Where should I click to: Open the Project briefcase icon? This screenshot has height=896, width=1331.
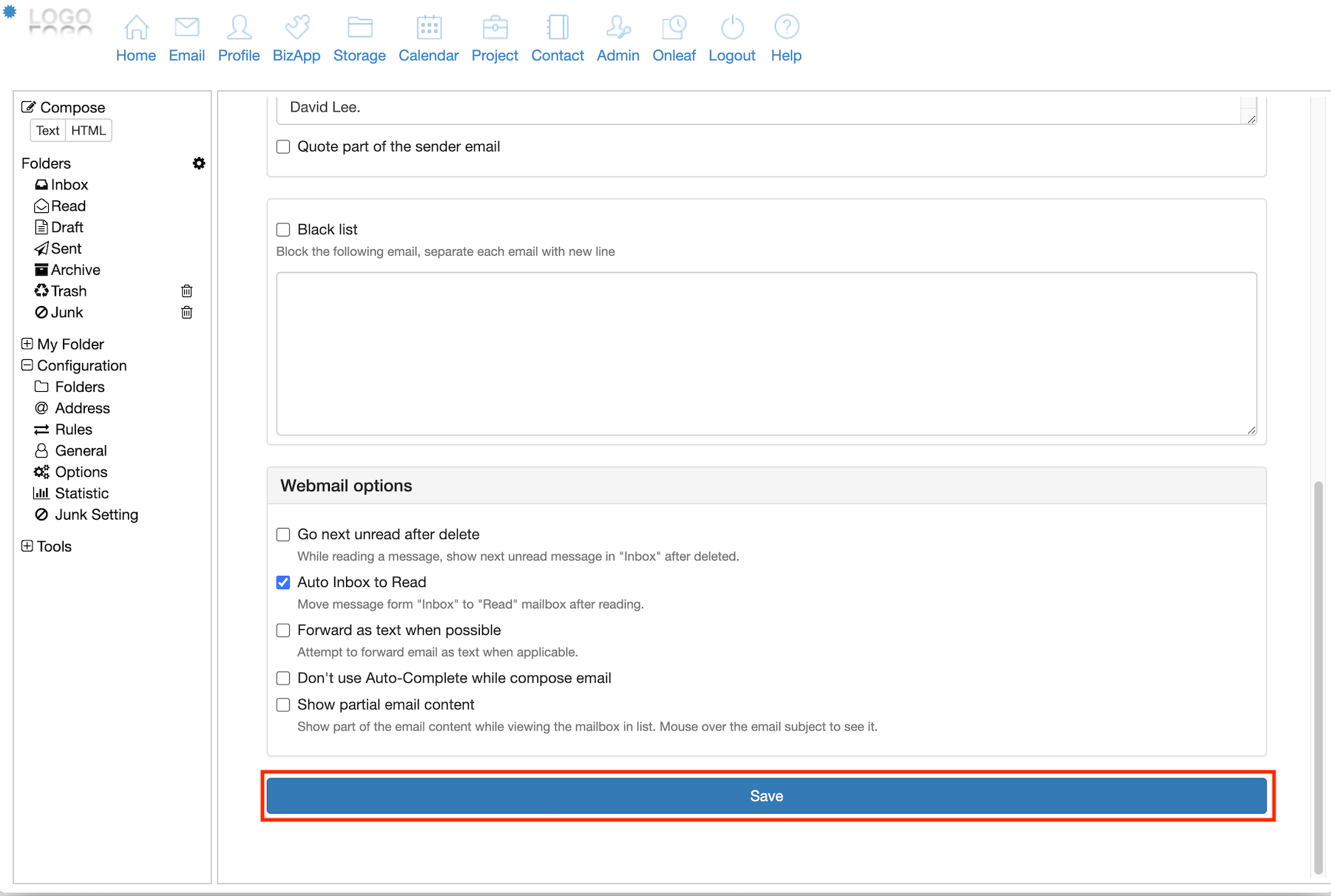coord(495,28)
